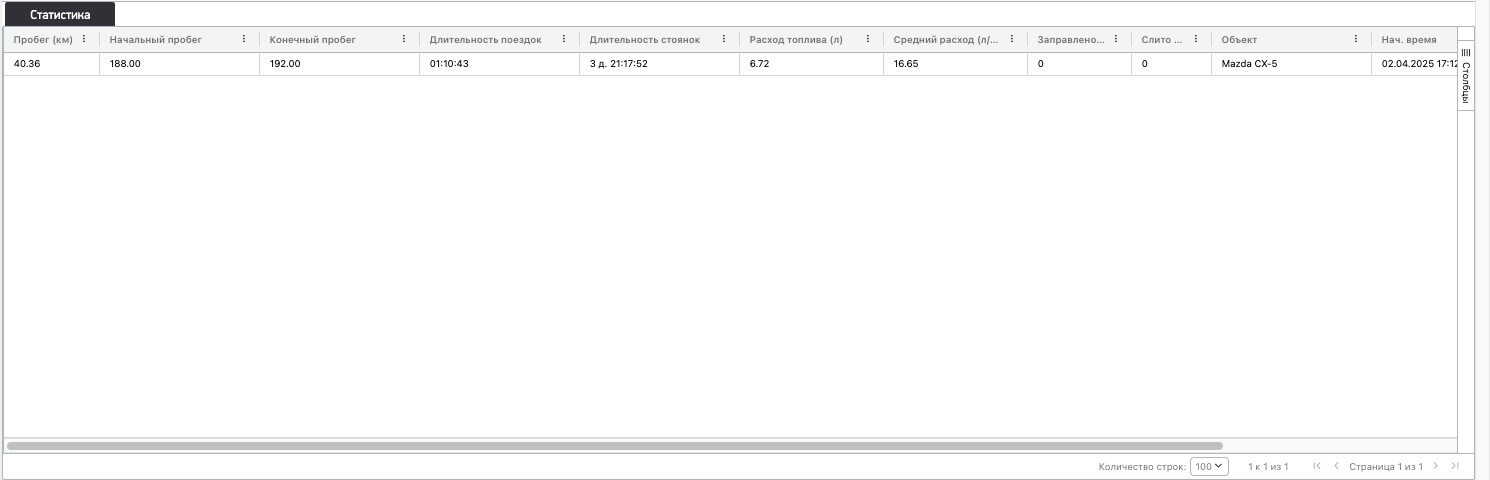The image size is (1490, 480).
Task: Click the 1 к 1 из 1 row counter
Action: point(1268,466)
